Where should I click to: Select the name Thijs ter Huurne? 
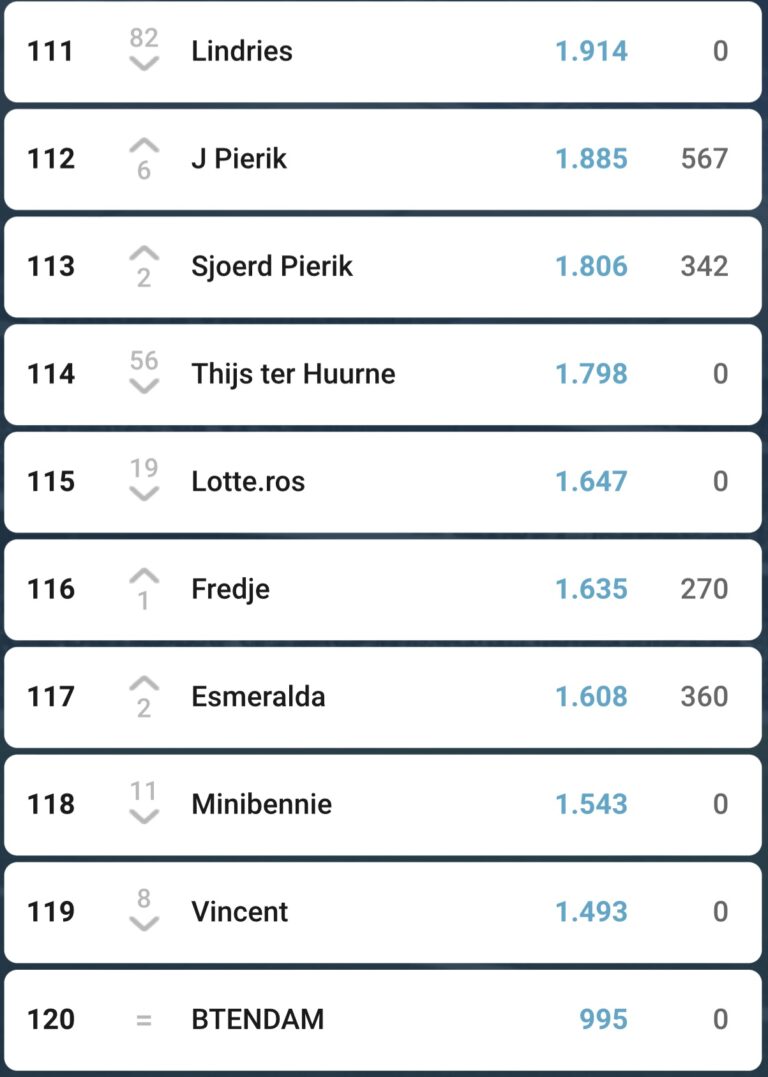(293, 374)
